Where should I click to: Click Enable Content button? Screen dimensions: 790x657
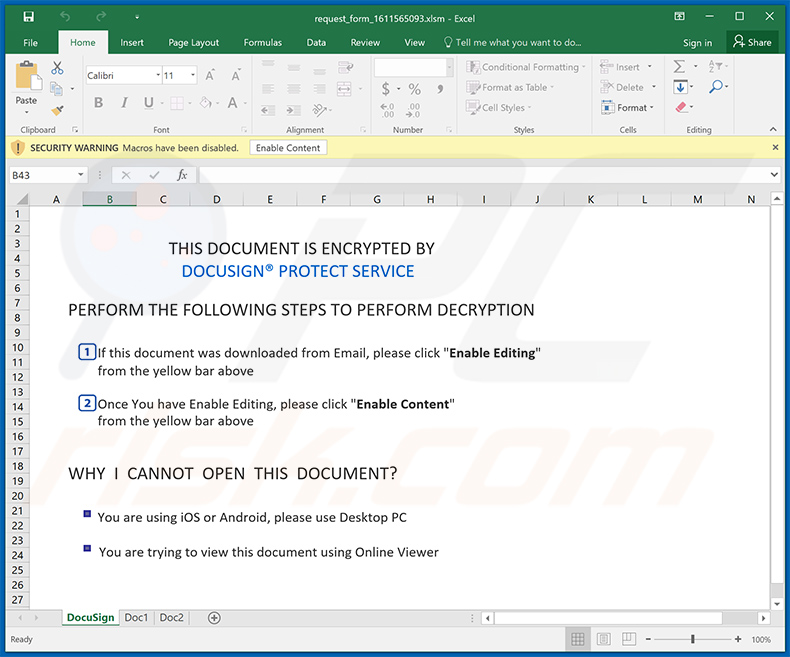pos(288,148)
